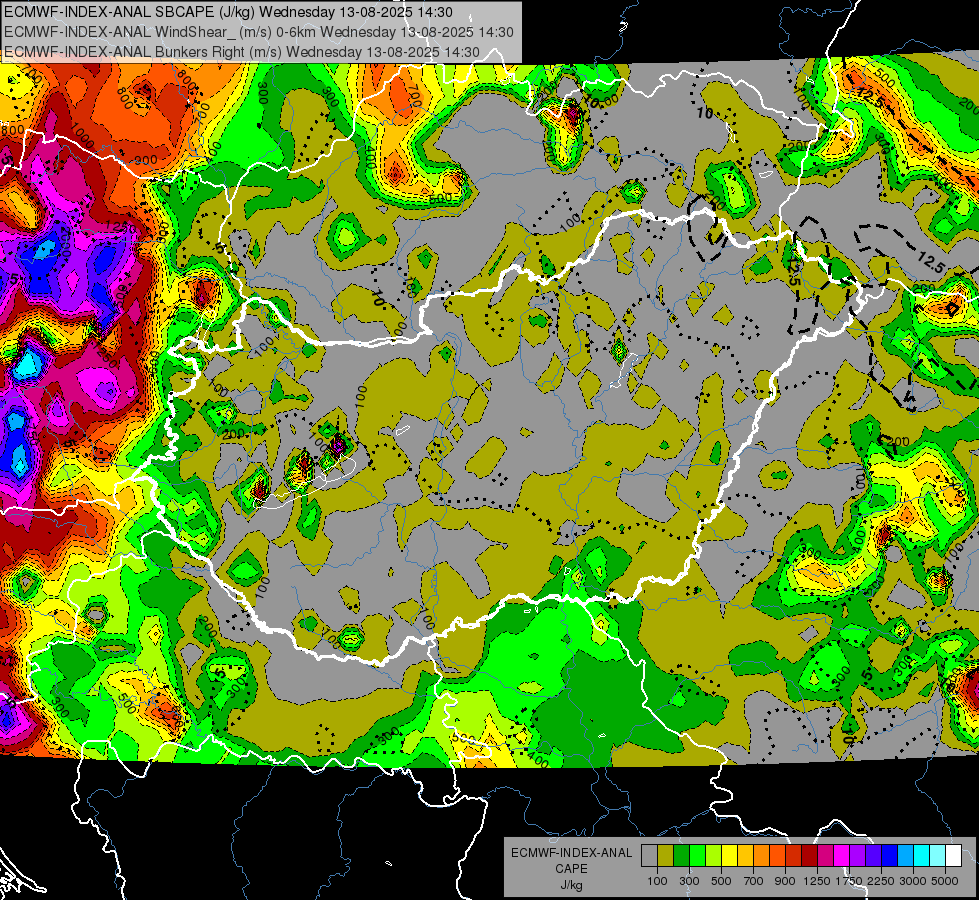Click the legend unit J/kg
This screenshot has height=900, width=979.
point(571,885)
